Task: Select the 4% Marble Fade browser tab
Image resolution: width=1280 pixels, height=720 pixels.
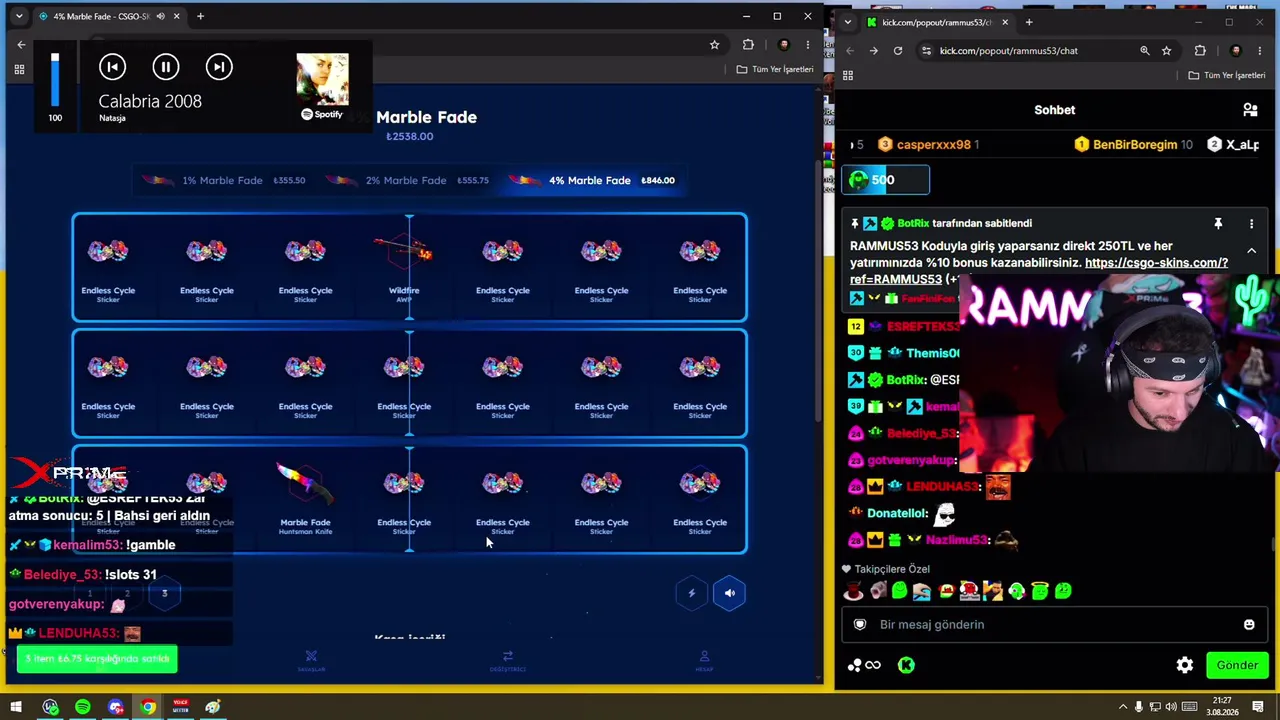Action: pyautogui.click(x=100, y=16)
